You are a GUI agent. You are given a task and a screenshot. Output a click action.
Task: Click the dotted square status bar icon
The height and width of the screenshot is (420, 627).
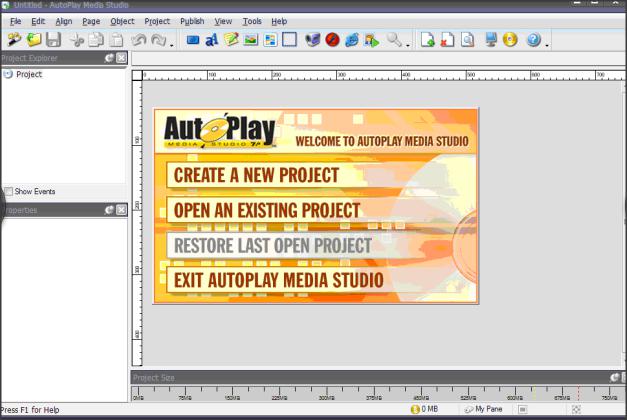pos(576,409)
